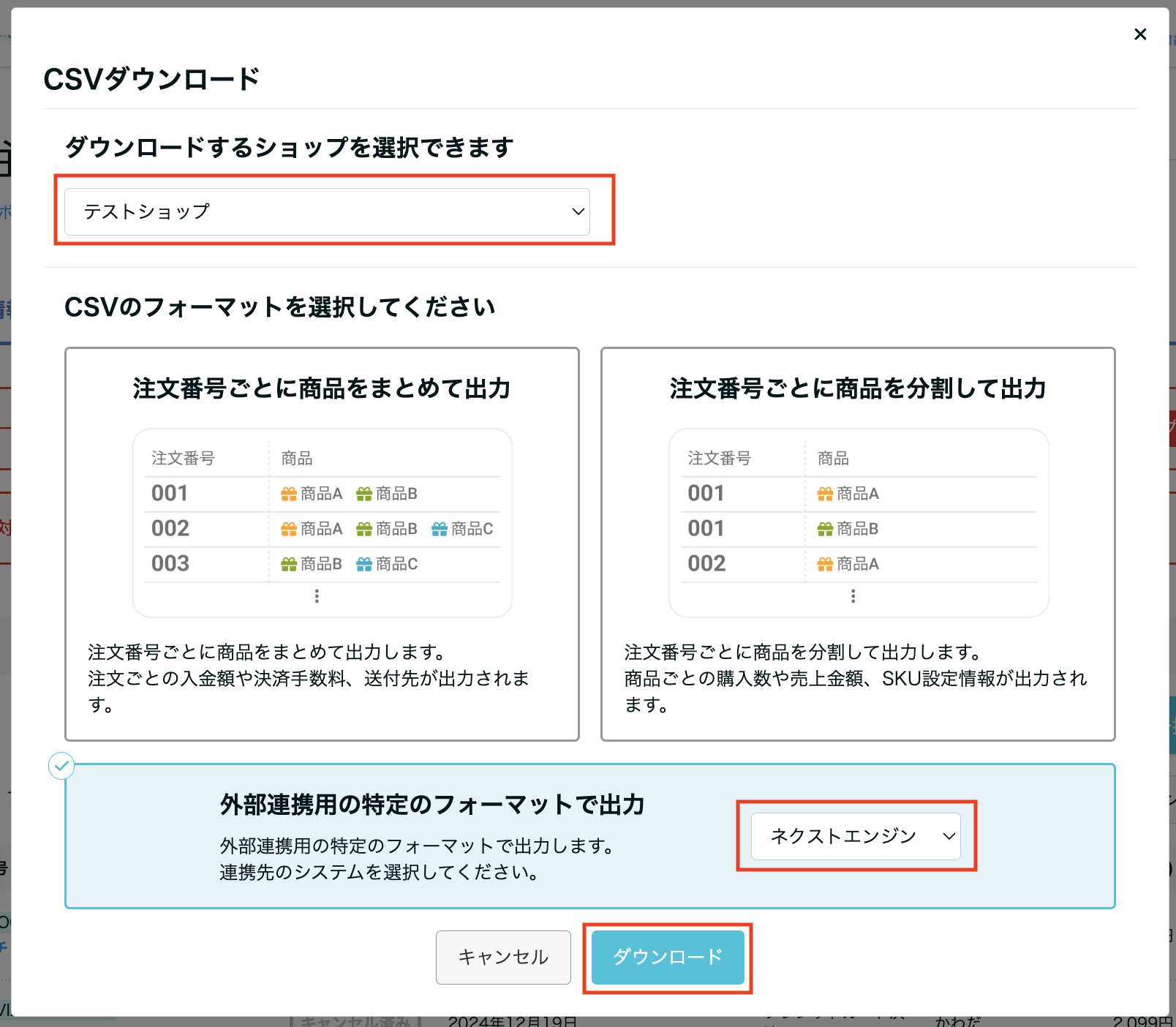Click the left example table preview thumbnail
This screenshot has width=1176, height=1027.
tap(322, 522)
